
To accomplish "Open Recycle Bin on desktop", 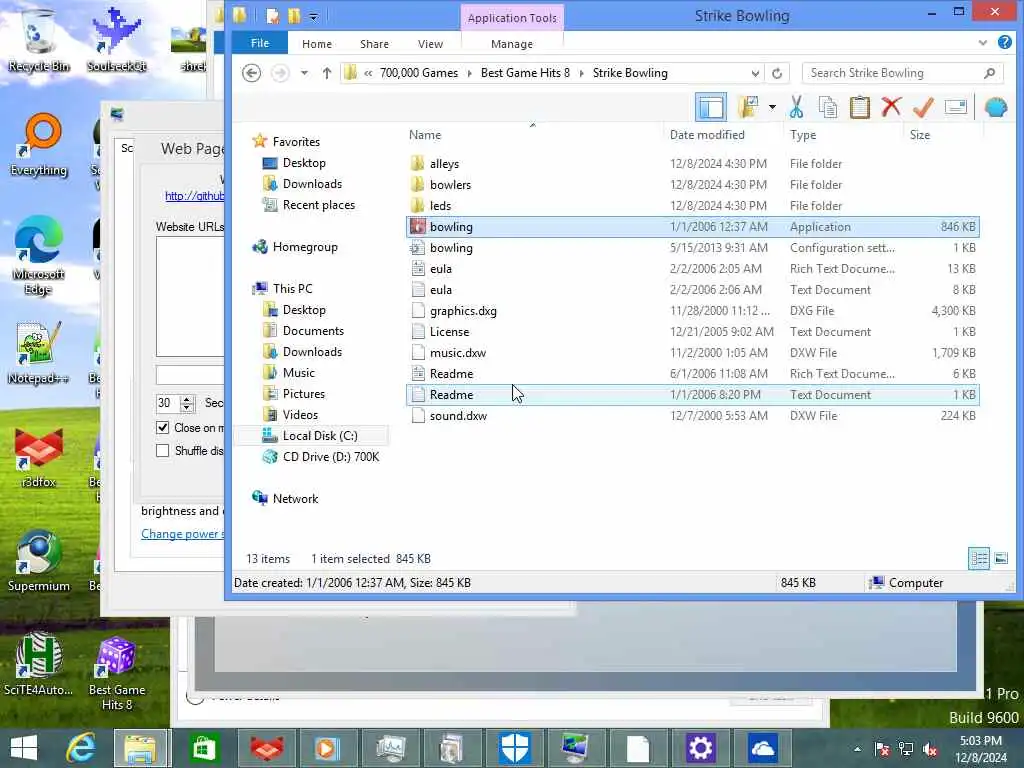I will coord(39,39).
